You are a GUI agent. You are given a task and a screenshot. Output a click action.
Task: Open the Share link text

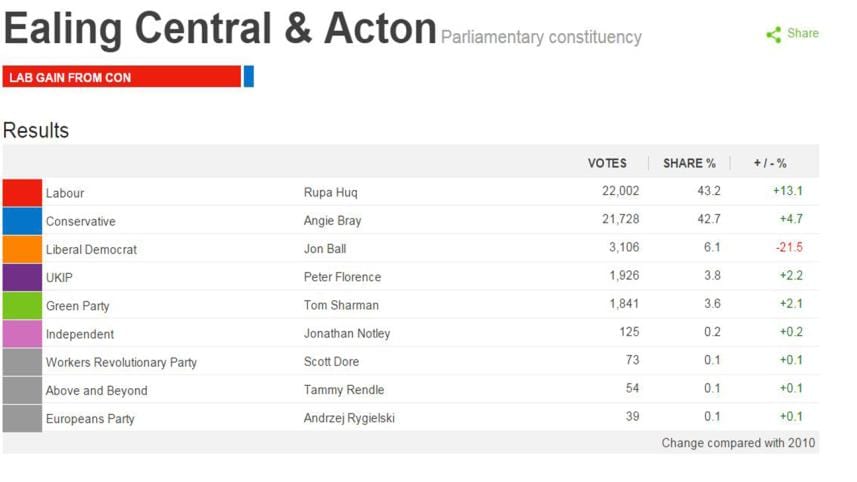pos(802,33)
